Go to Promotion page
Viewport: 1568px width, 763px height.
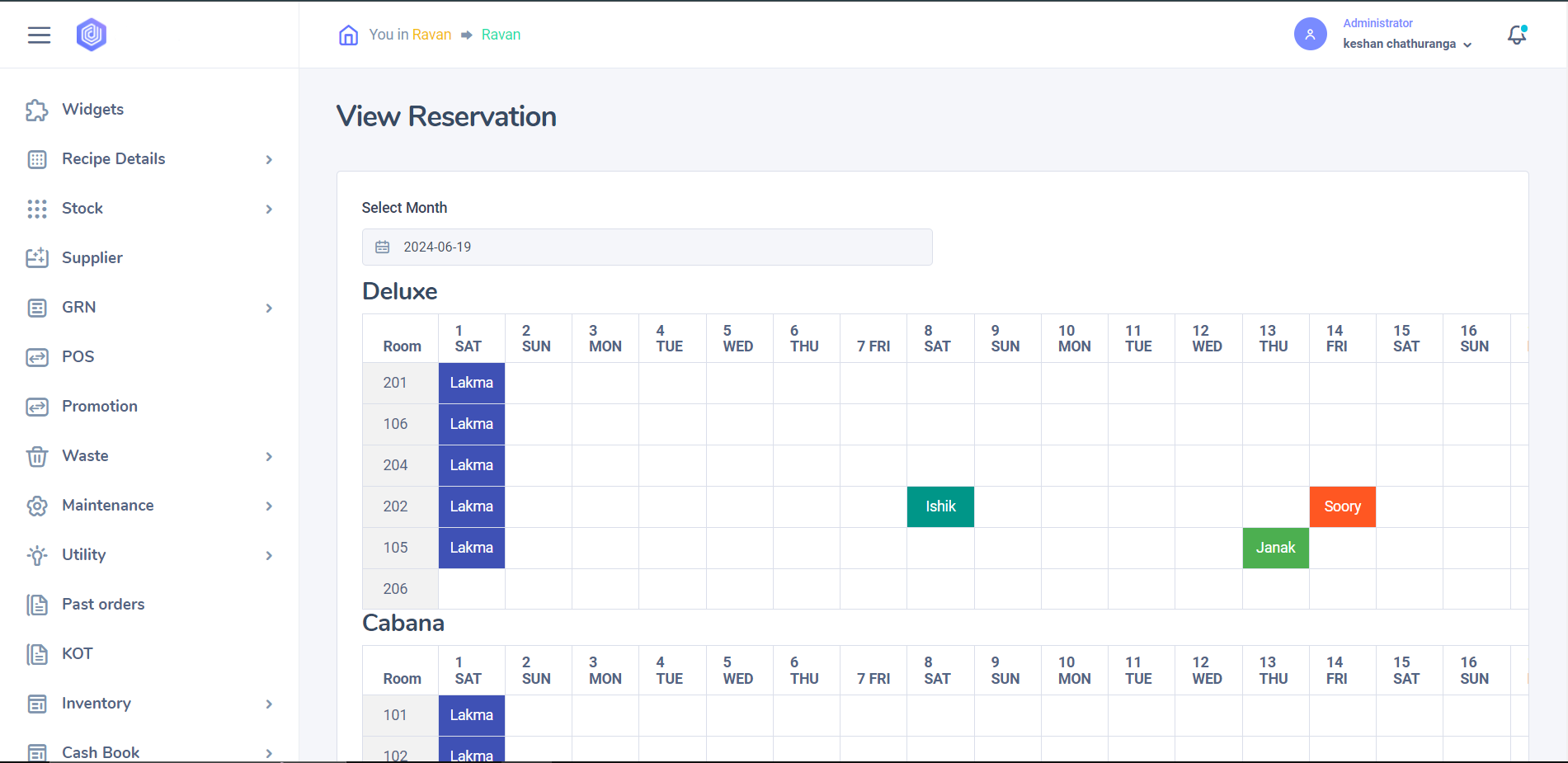99,406
